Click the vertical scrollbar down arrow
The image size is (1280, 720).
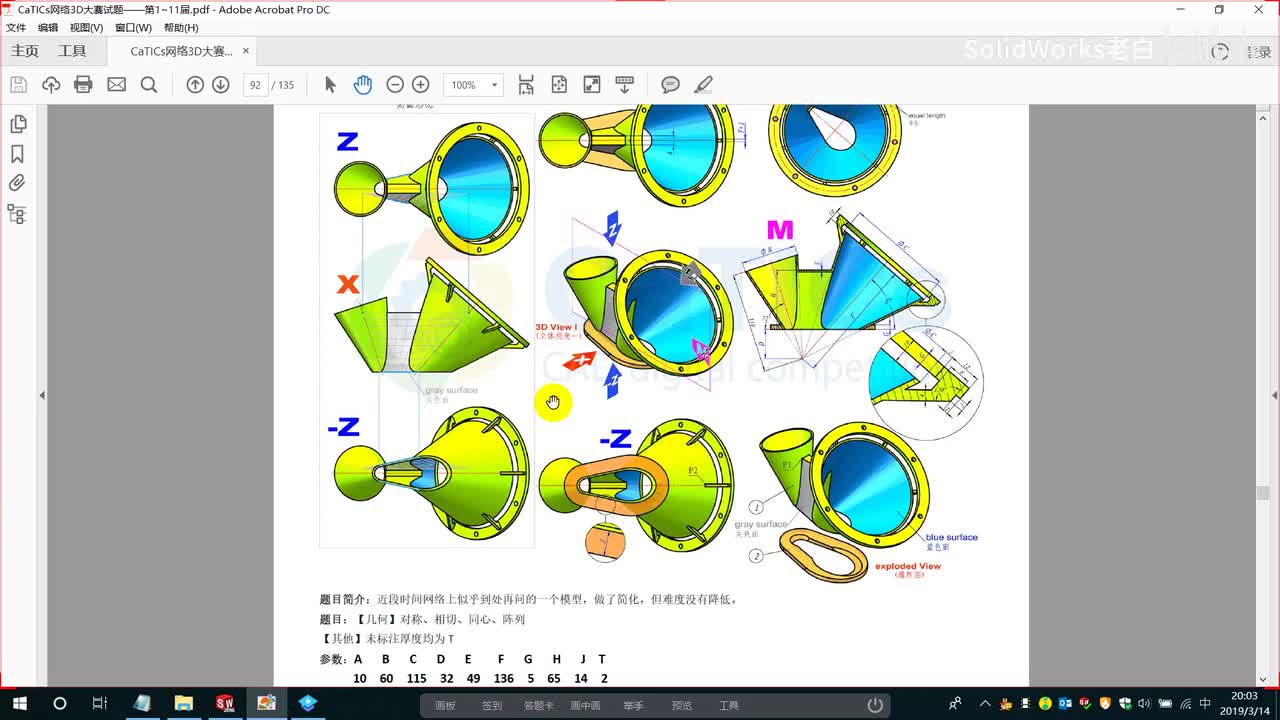click(1264, 679)
